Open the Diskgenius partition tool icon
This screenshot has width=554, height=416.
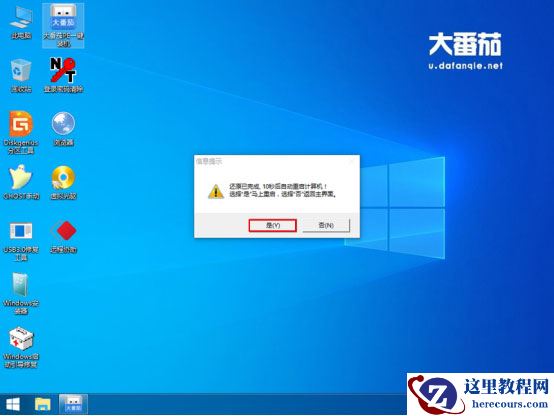(21, 132)
